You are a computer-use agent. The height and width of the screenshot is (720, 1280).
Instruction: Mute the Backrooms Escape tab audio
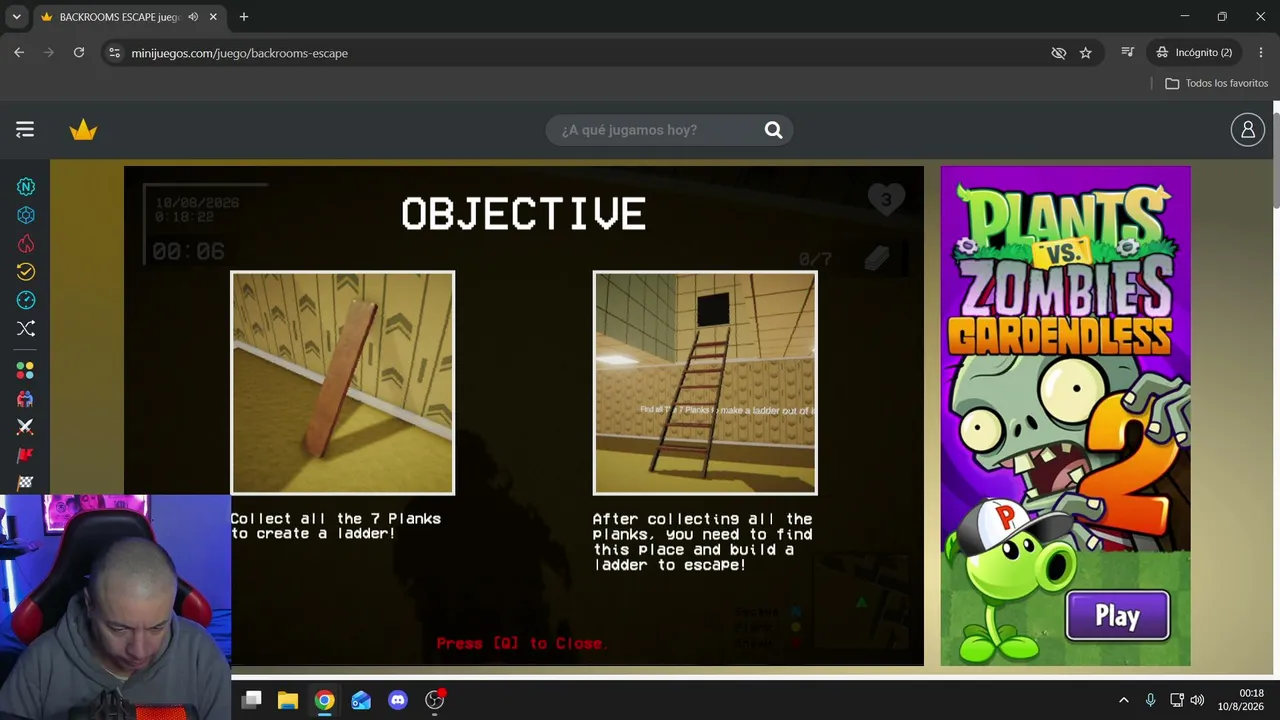193,17
